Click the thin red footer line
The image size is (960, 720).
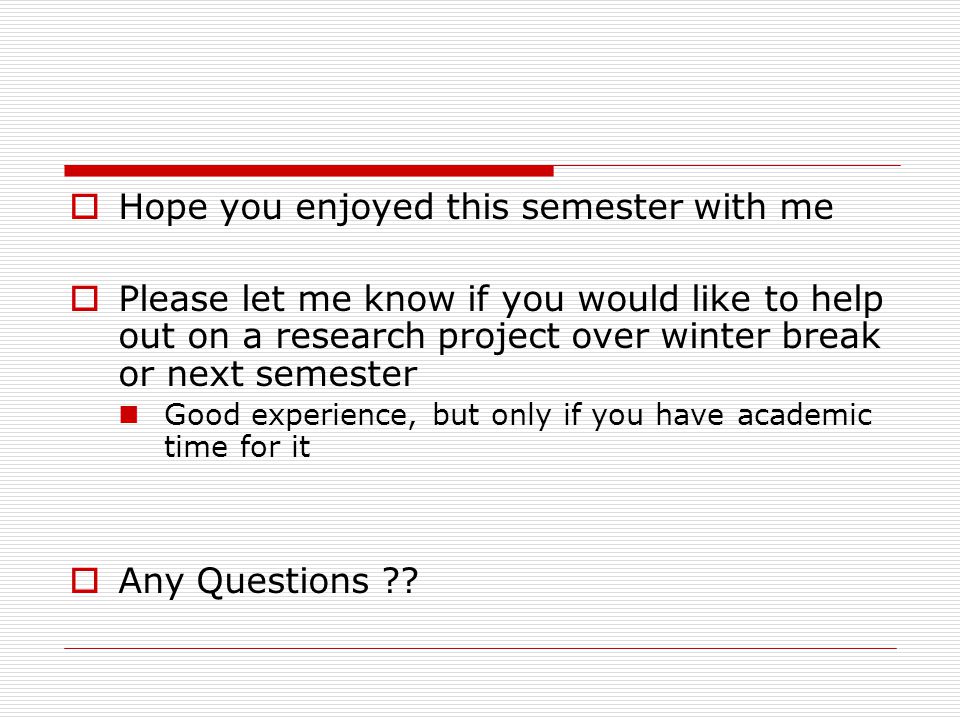(481, 648)
